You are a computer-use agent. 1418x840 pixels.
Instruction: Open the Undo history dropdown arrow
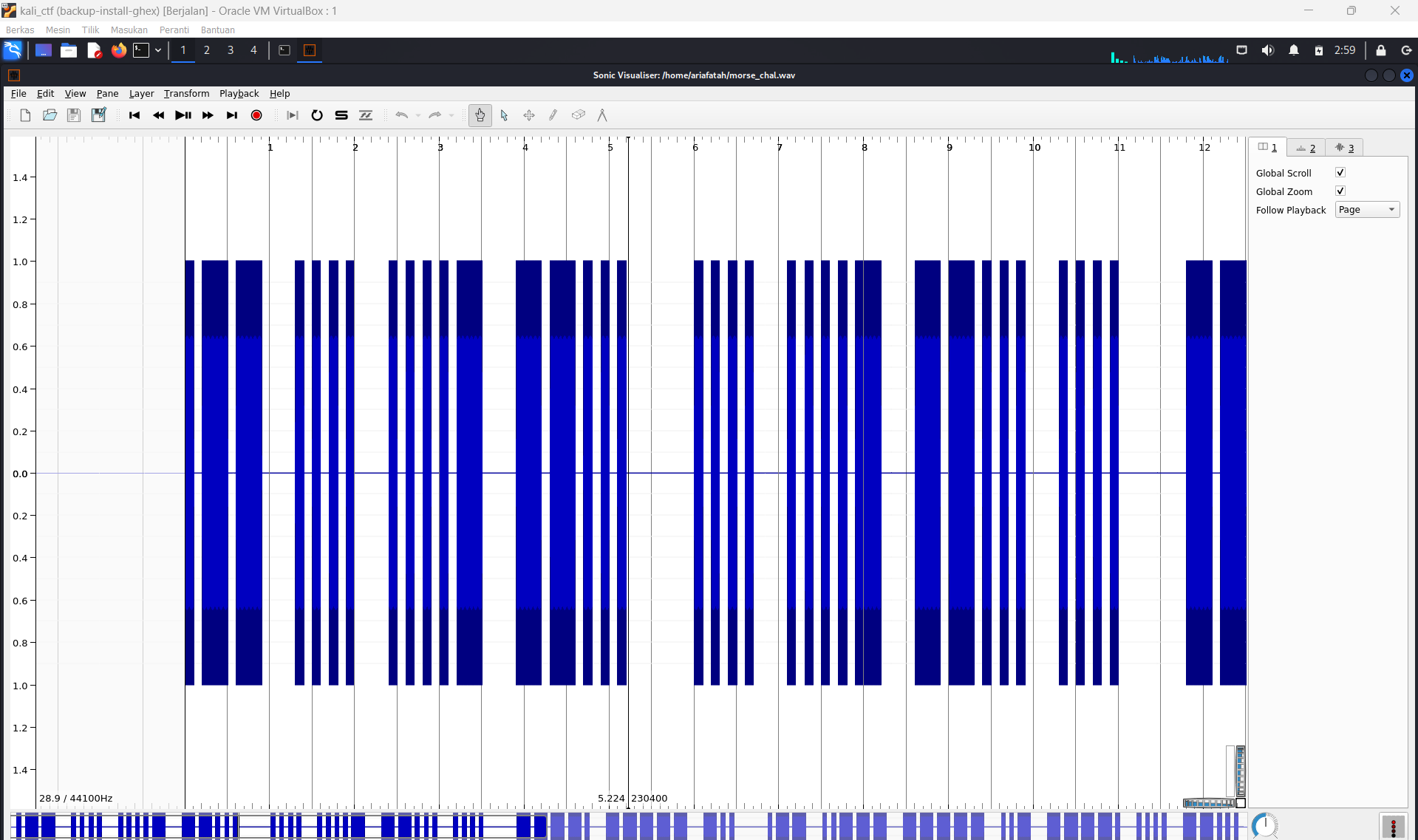[x=418, y=115]
